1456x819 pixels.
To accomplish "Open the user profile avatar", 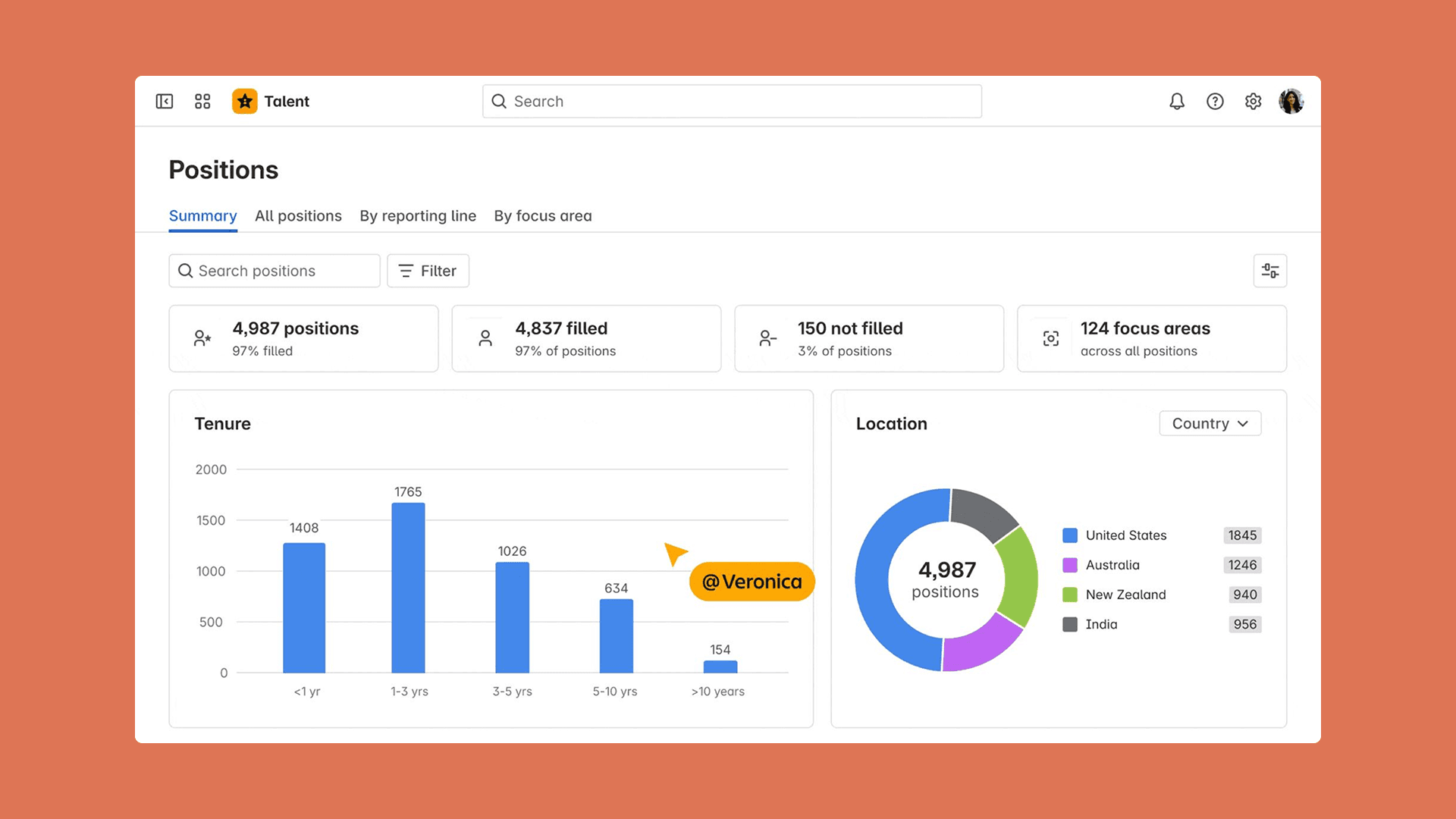I will point(1291,101).
